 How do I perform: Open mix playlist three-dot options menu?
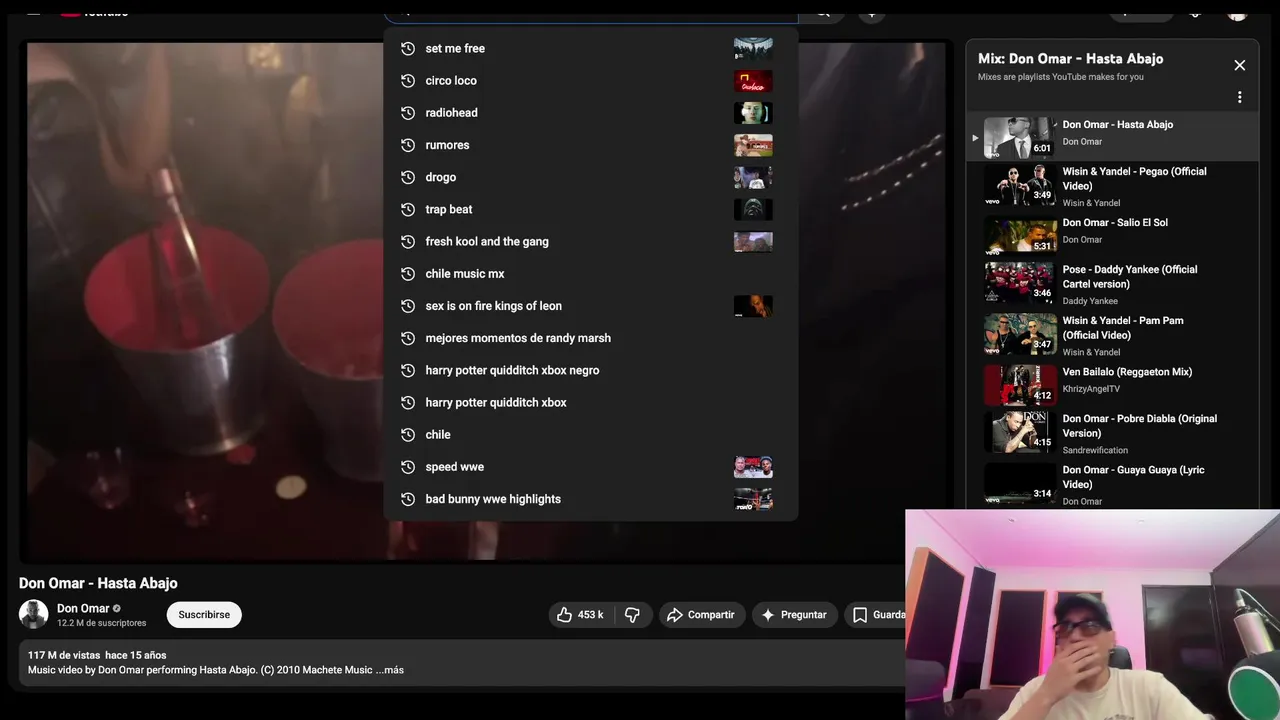1239,98
